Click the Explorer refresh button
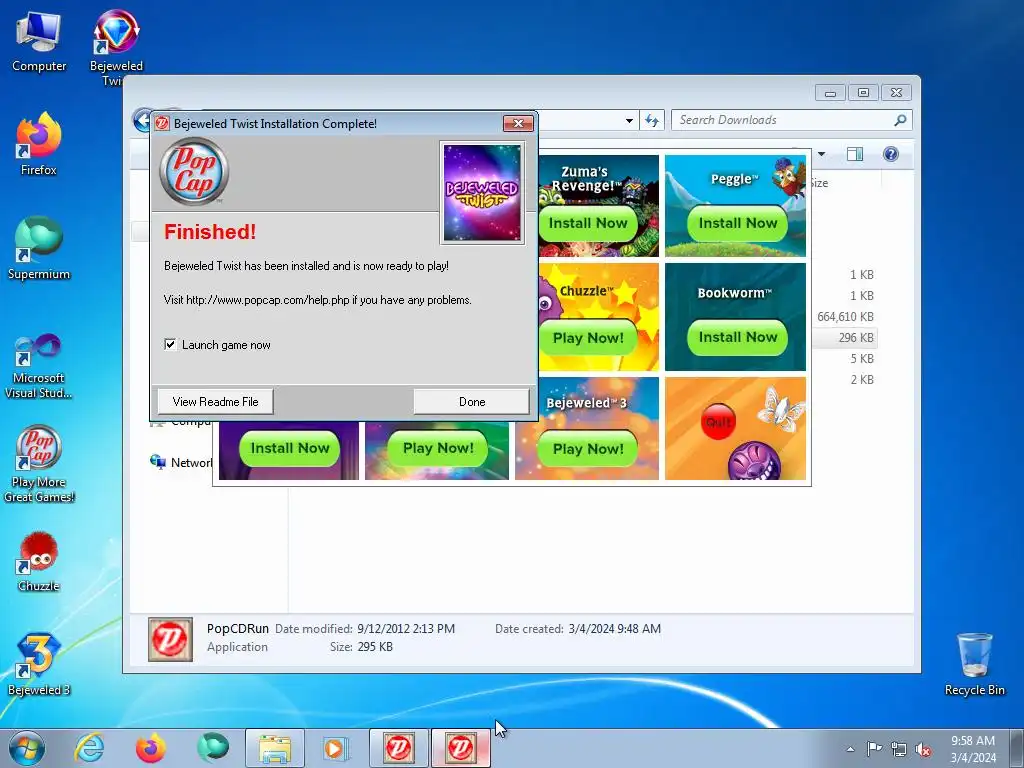Screen dimensions: 1024x768 [x=652, y=121]
